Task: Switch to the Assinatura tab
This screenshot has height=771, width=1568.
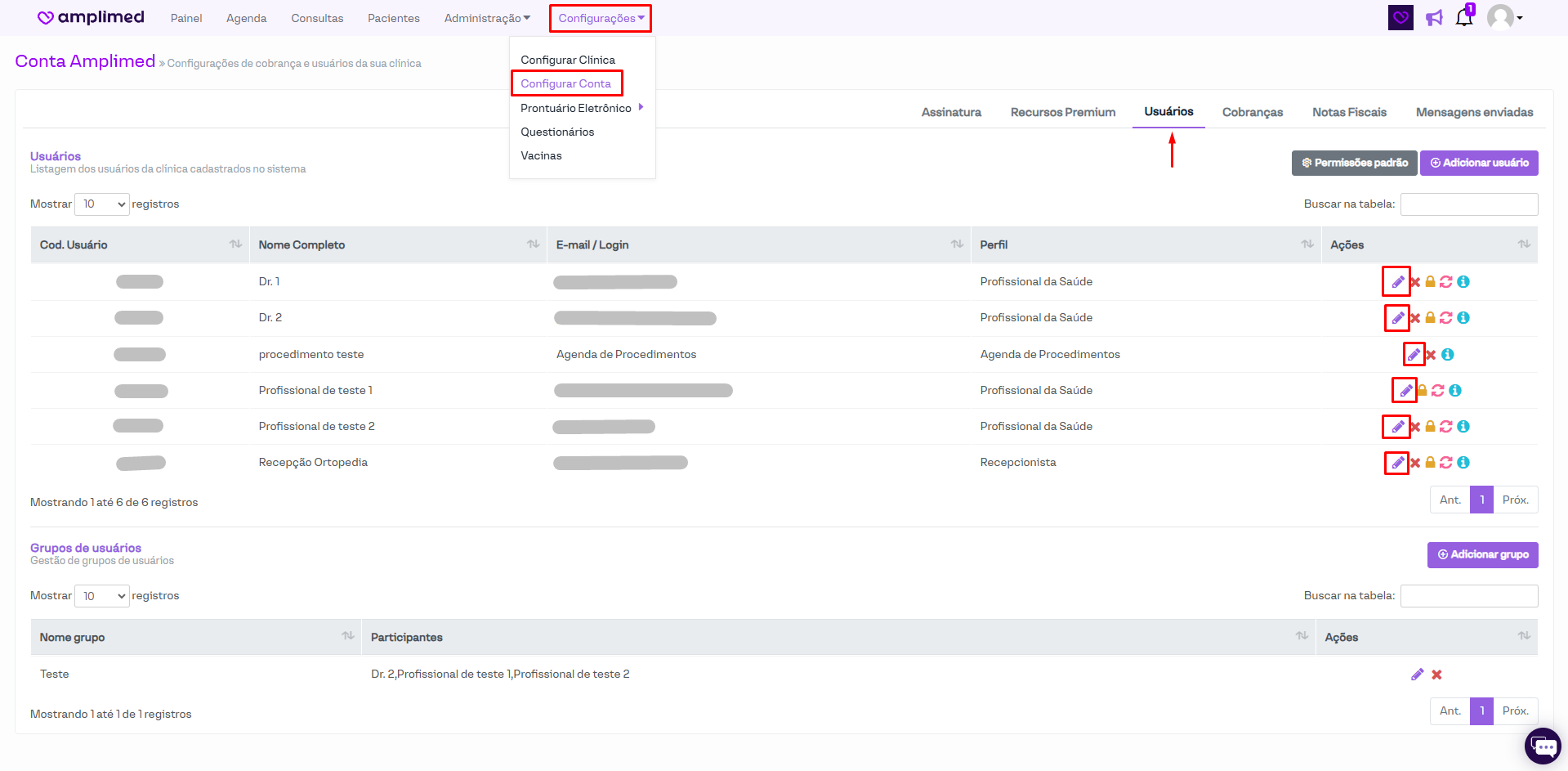Action: tap(951, 112)
